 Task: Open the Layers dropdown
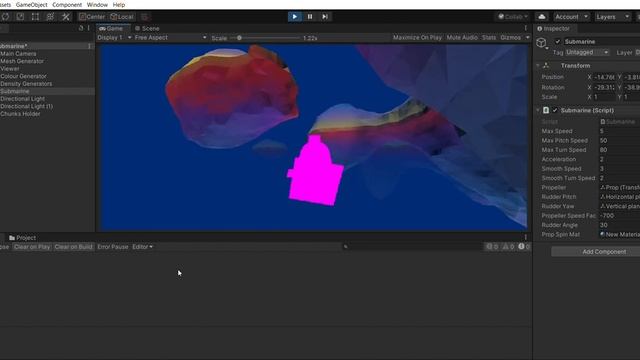612,17
